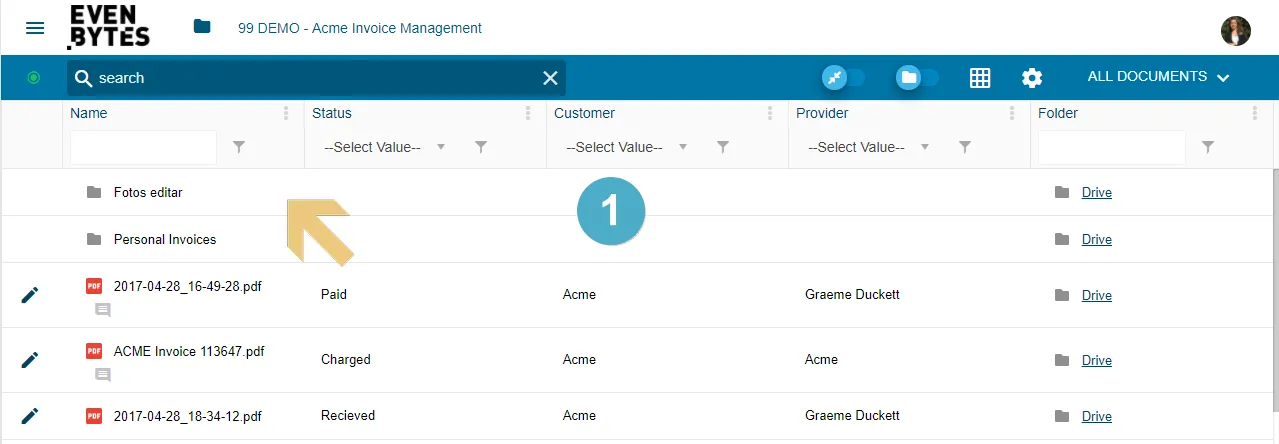1279x444 pixels.
Task: Open comments for 2017-04-28_16-49-28.pdf
Action: [x=103, y=311]
